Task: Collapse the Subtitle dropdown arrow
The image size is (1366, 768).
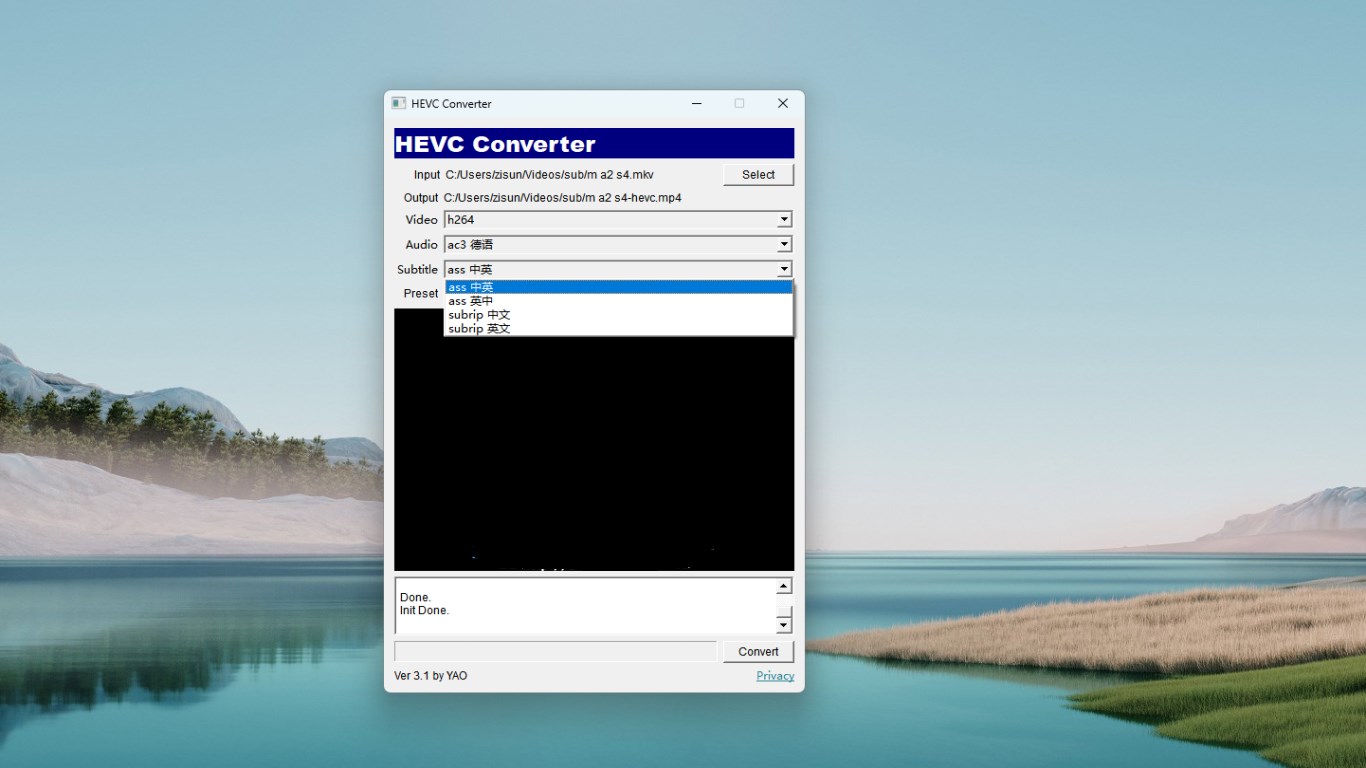Action: click(783, 269)
